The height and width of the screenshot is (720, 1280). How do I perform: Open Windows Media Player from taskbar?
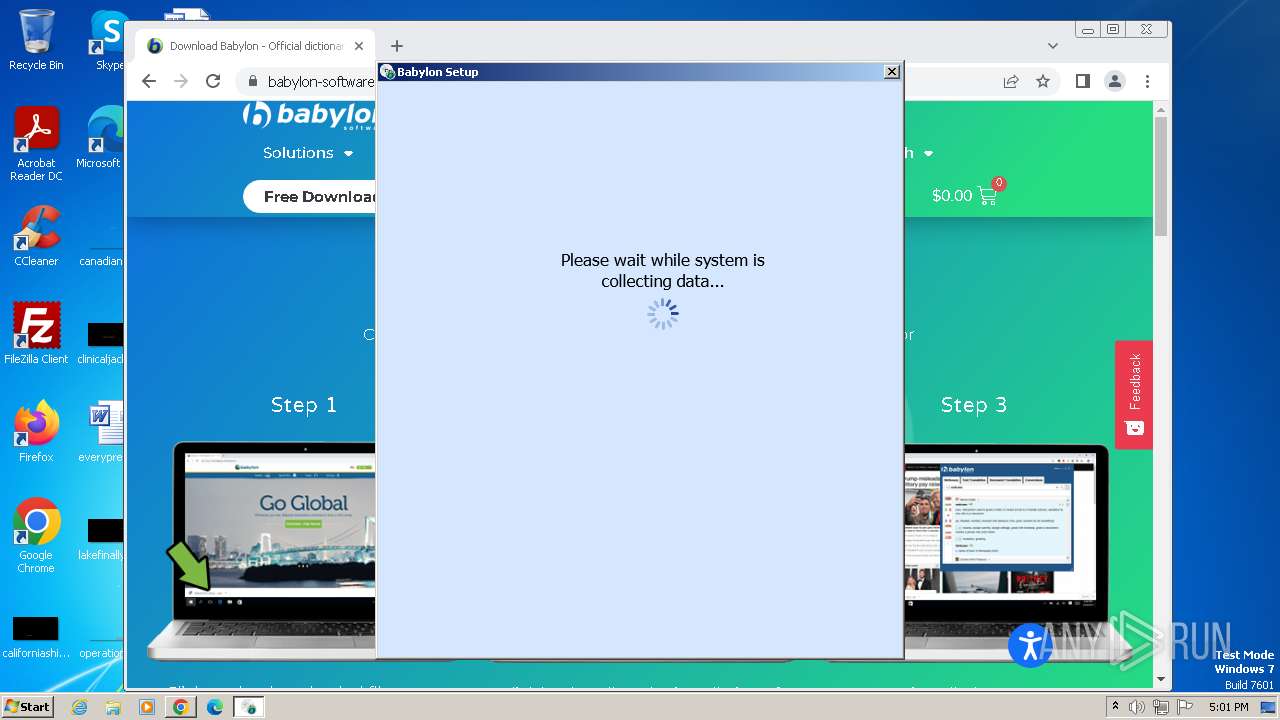click(147, 707)
